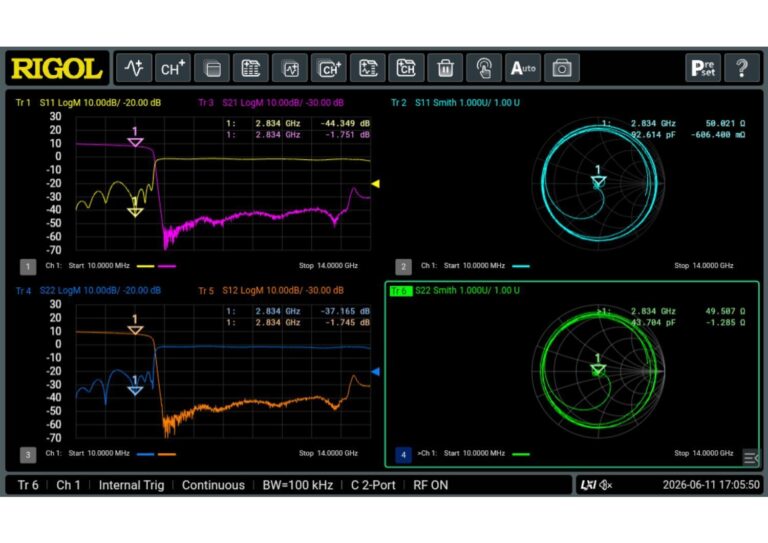Click the blue reference level triangle marker
768x543 pixels.
(376, 372)
